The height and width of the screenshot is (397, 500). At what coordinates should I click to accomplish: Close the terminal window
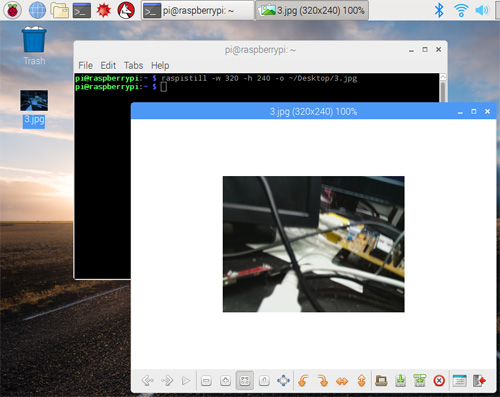pos(439,50)
